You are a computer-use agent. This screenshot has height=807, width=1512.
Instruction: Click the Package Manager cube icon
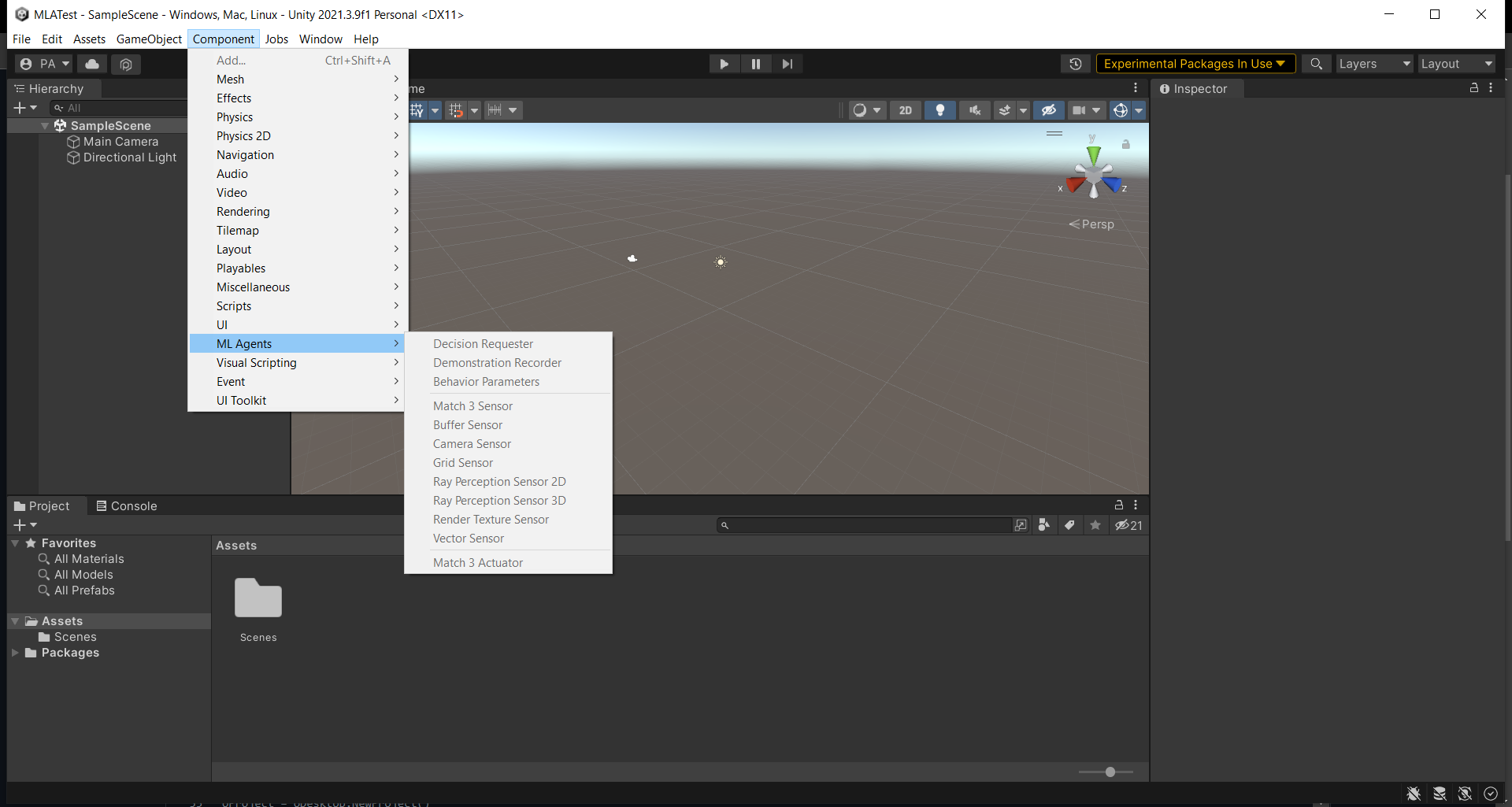point(126,64)
